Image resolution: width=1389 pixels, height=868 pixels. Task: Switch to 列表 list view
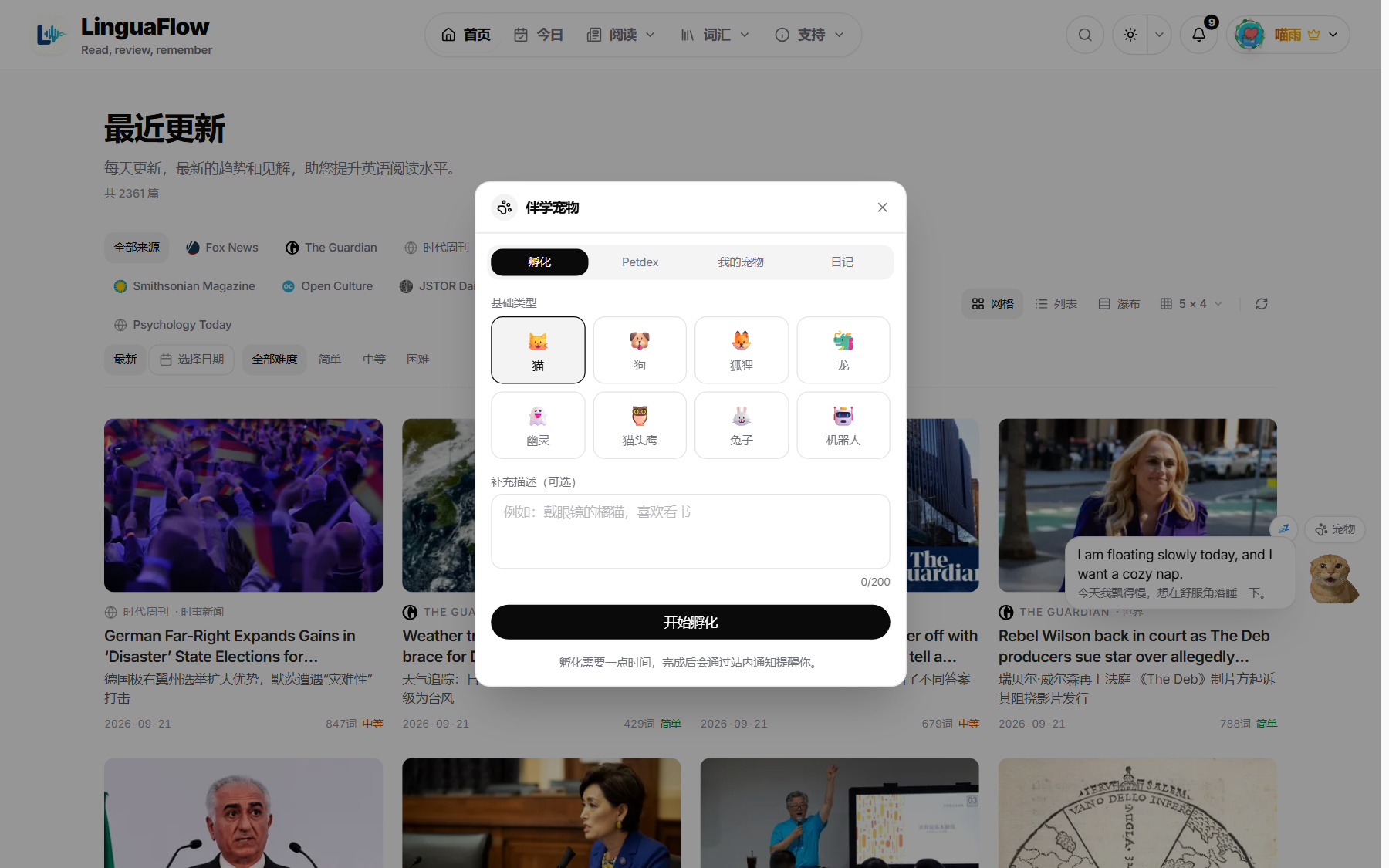1056,304
